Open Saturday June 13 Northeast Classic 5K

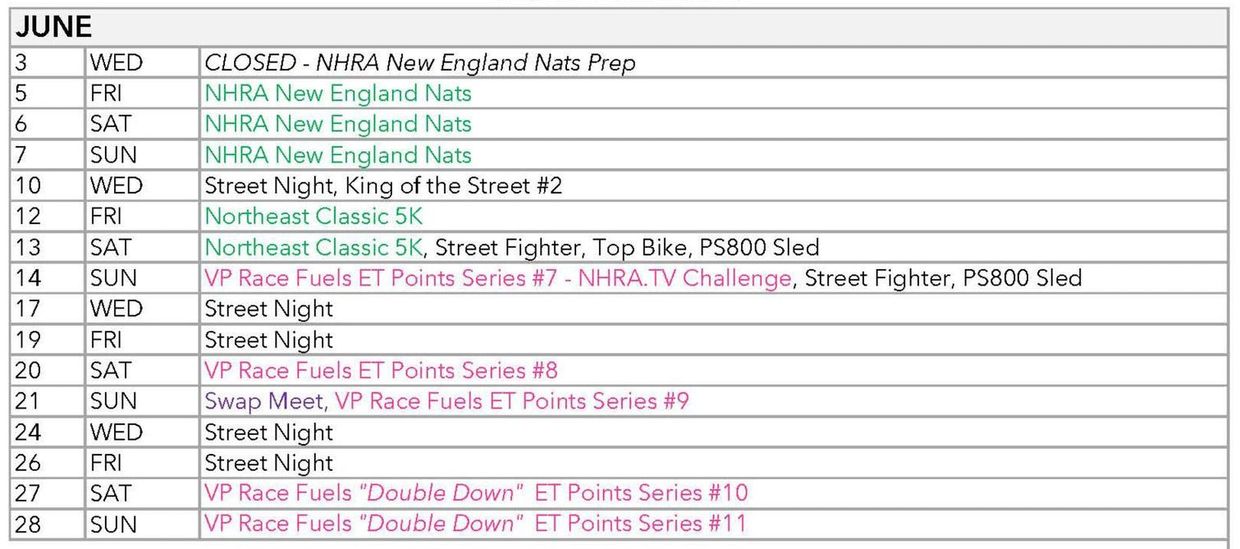[x=313, y=247]
